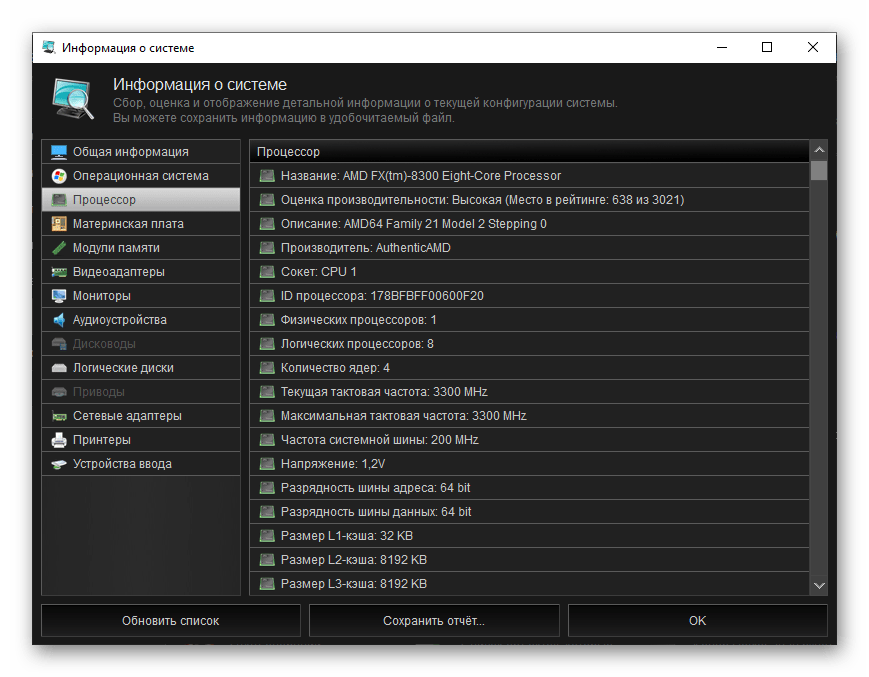
Task: Select the Производитель: AuthenticAMD row
Action: pyautogui.click(x=529, y=248)
